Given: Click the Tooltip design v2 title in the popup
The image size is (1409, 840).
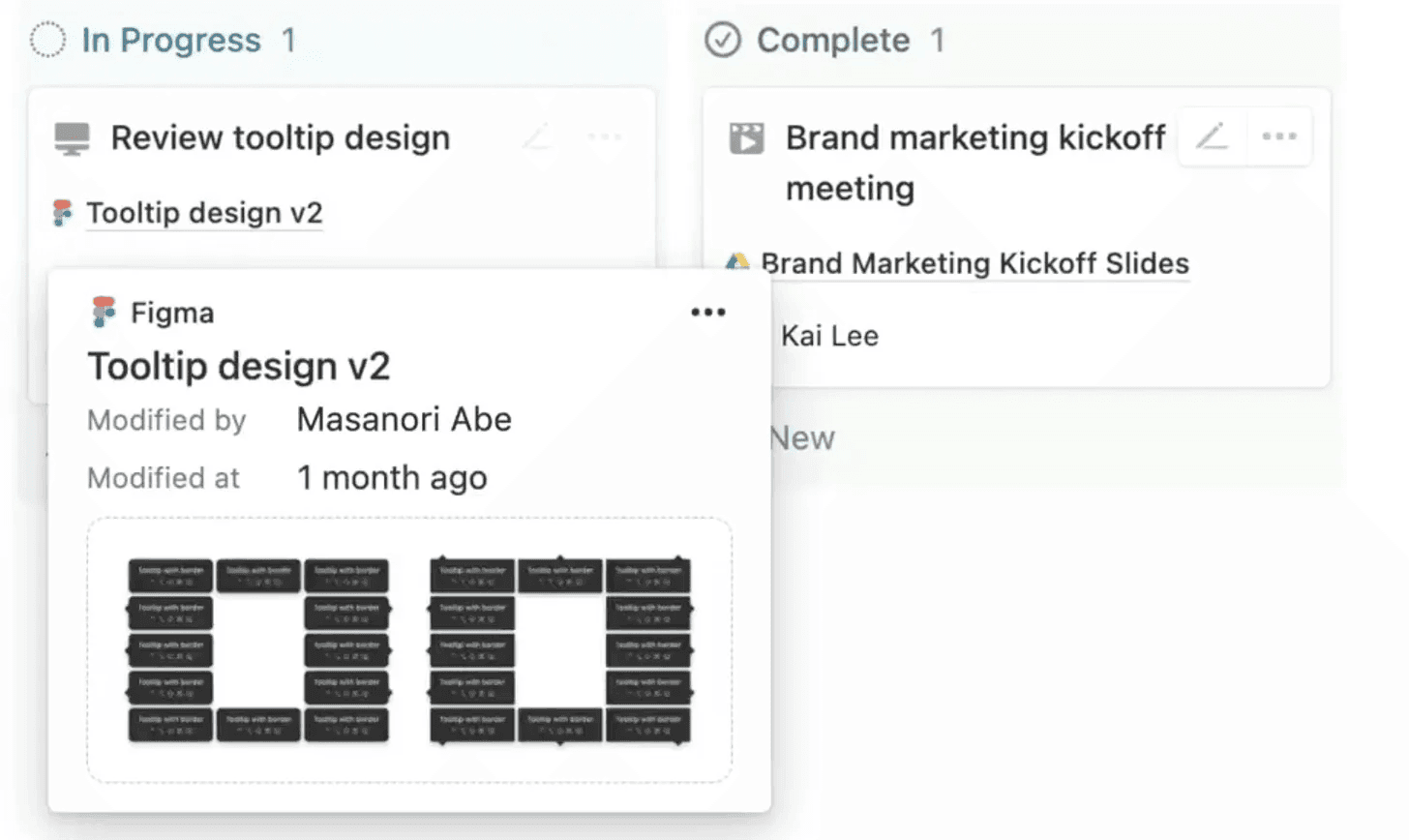Looking at the screenshot, I should click(239, 367).
